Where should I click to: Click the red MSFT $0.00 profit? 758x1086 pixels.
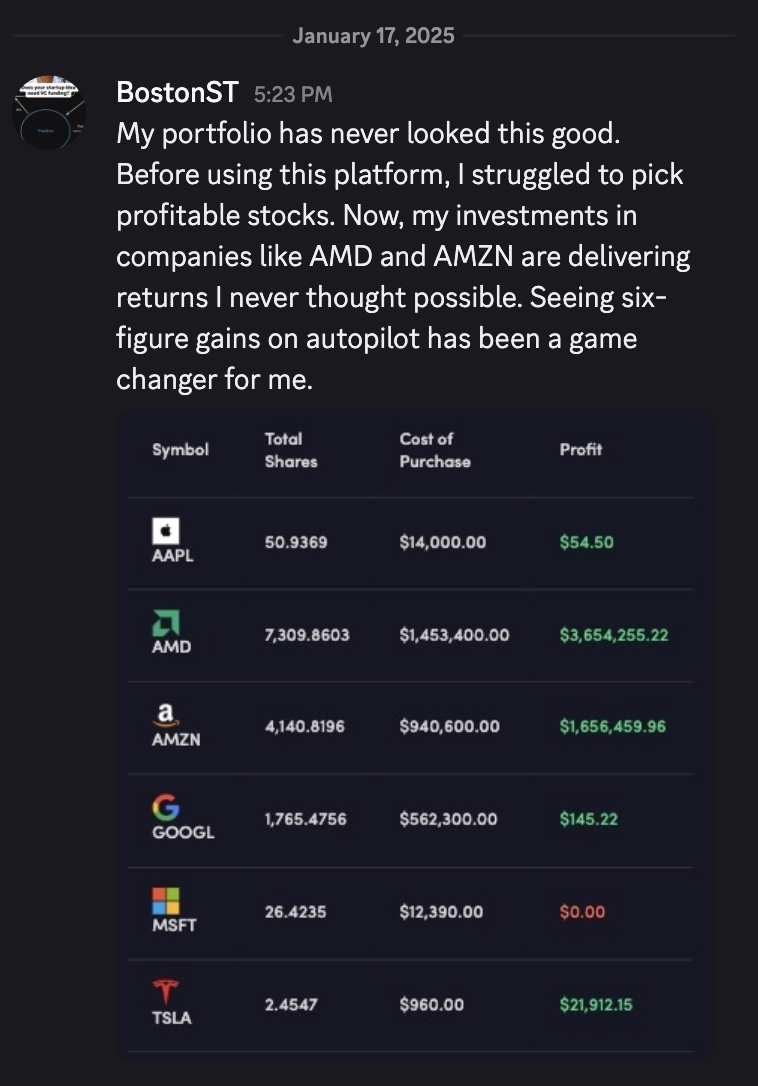click(582, 912)
